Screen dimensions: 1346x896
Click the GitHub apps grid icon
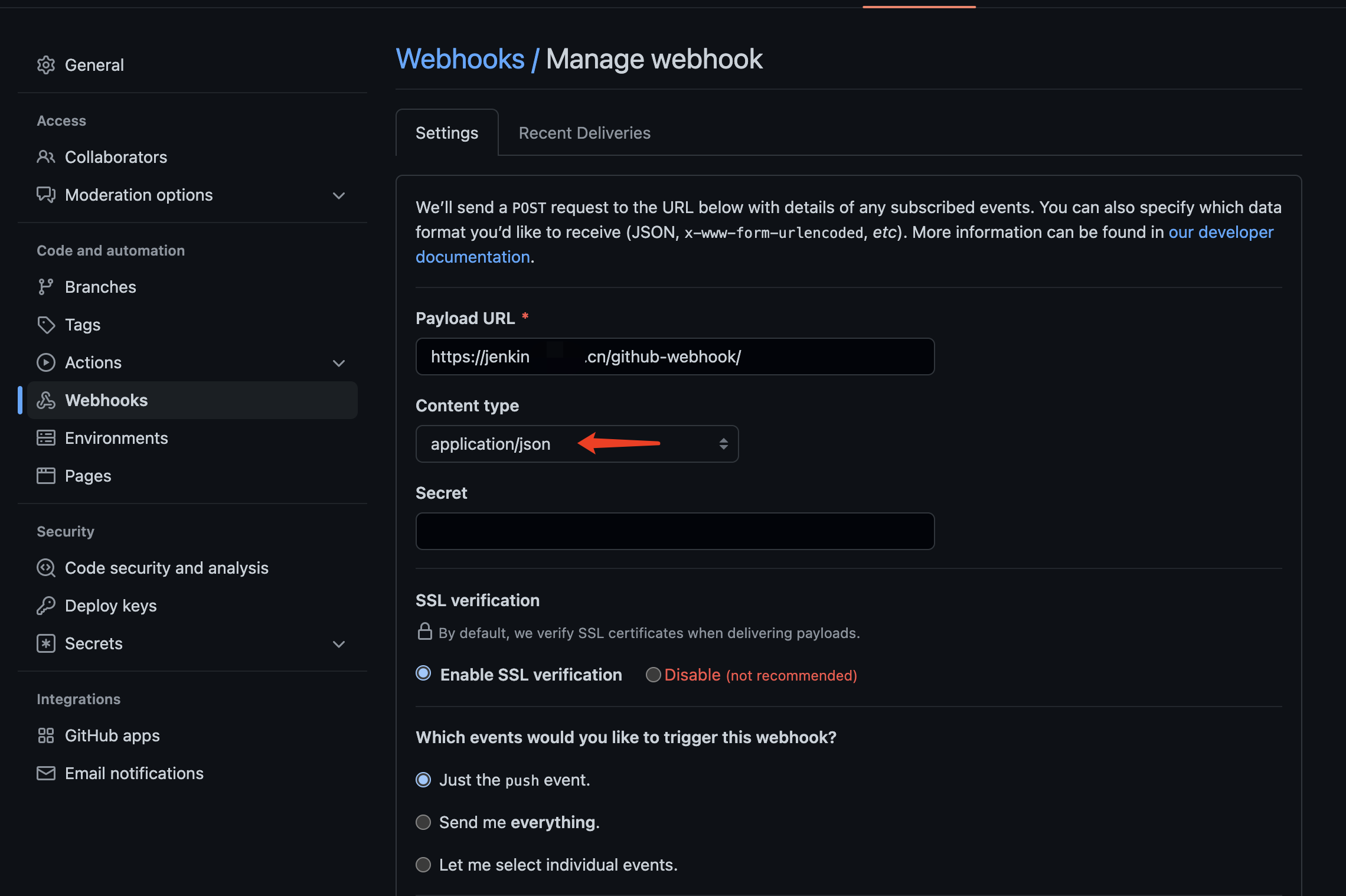click(x=46, y=735)
